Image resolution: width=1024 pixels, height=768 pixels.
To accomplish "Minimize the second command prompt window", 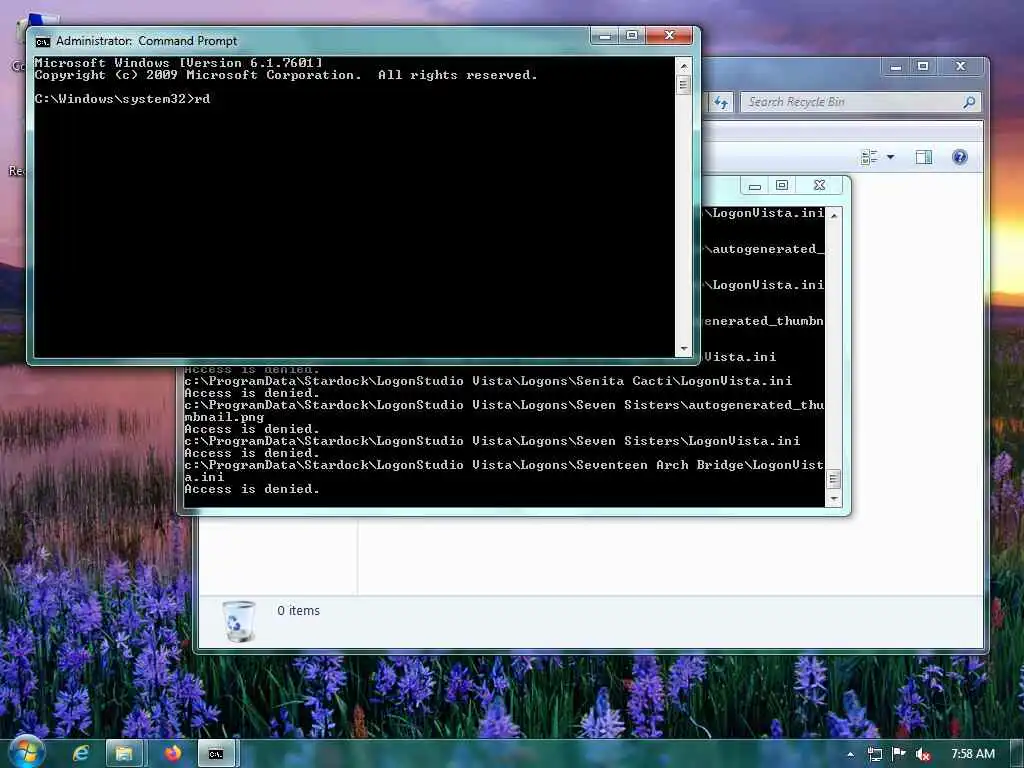I will tap(755, 186).
